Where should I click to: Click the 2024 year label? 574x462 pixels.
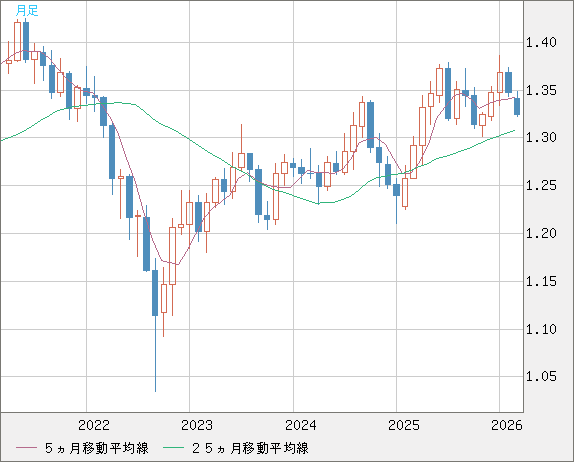pos(301,425)
